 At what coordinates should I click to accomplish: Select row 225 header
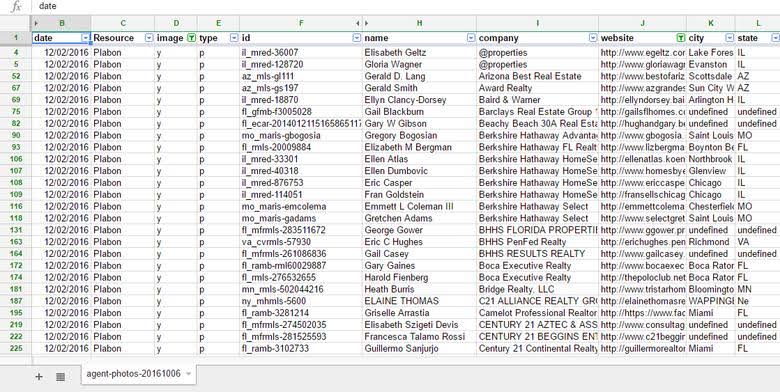coord(16,348)
